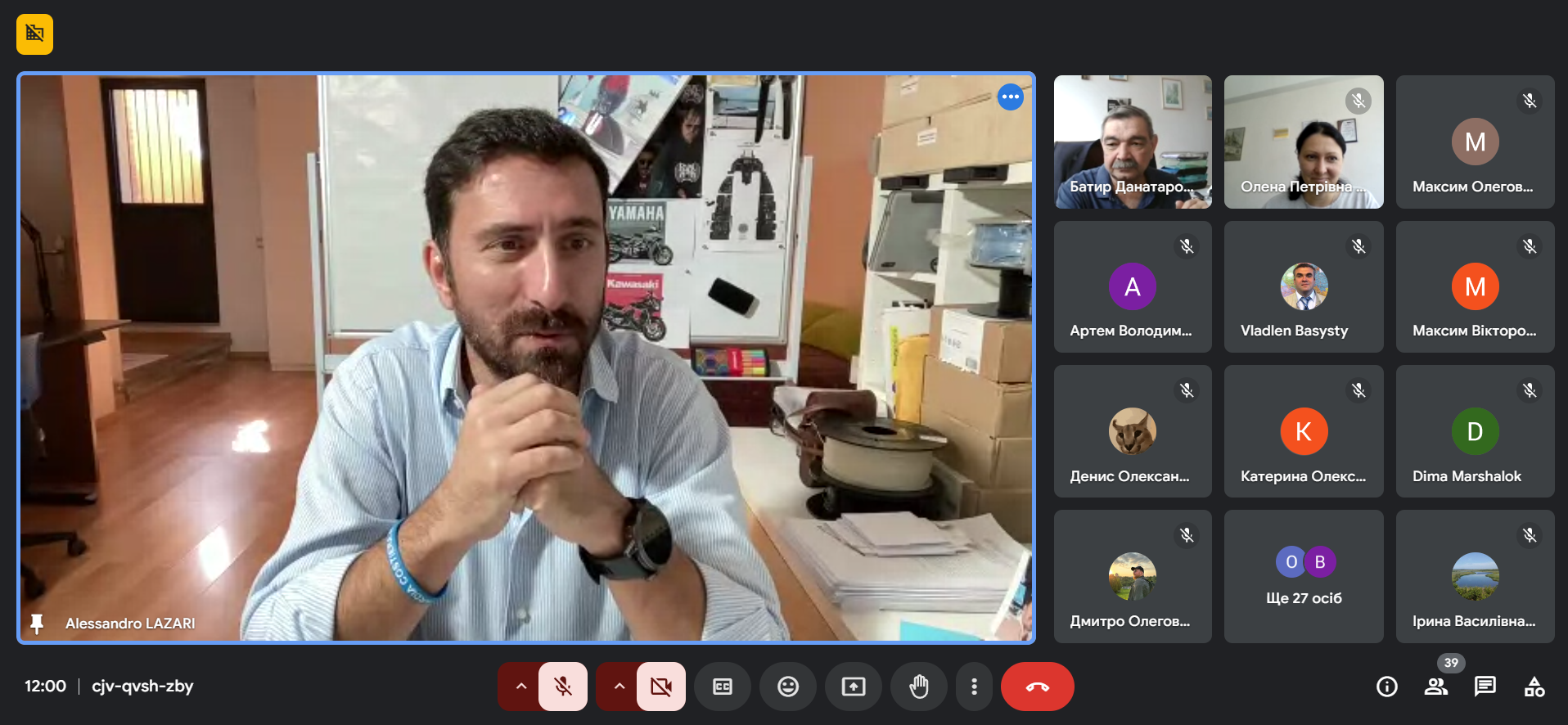Viewport: 1568px width, 725px height.
Task: Open the activities icon
Action: coord(1534,687)
